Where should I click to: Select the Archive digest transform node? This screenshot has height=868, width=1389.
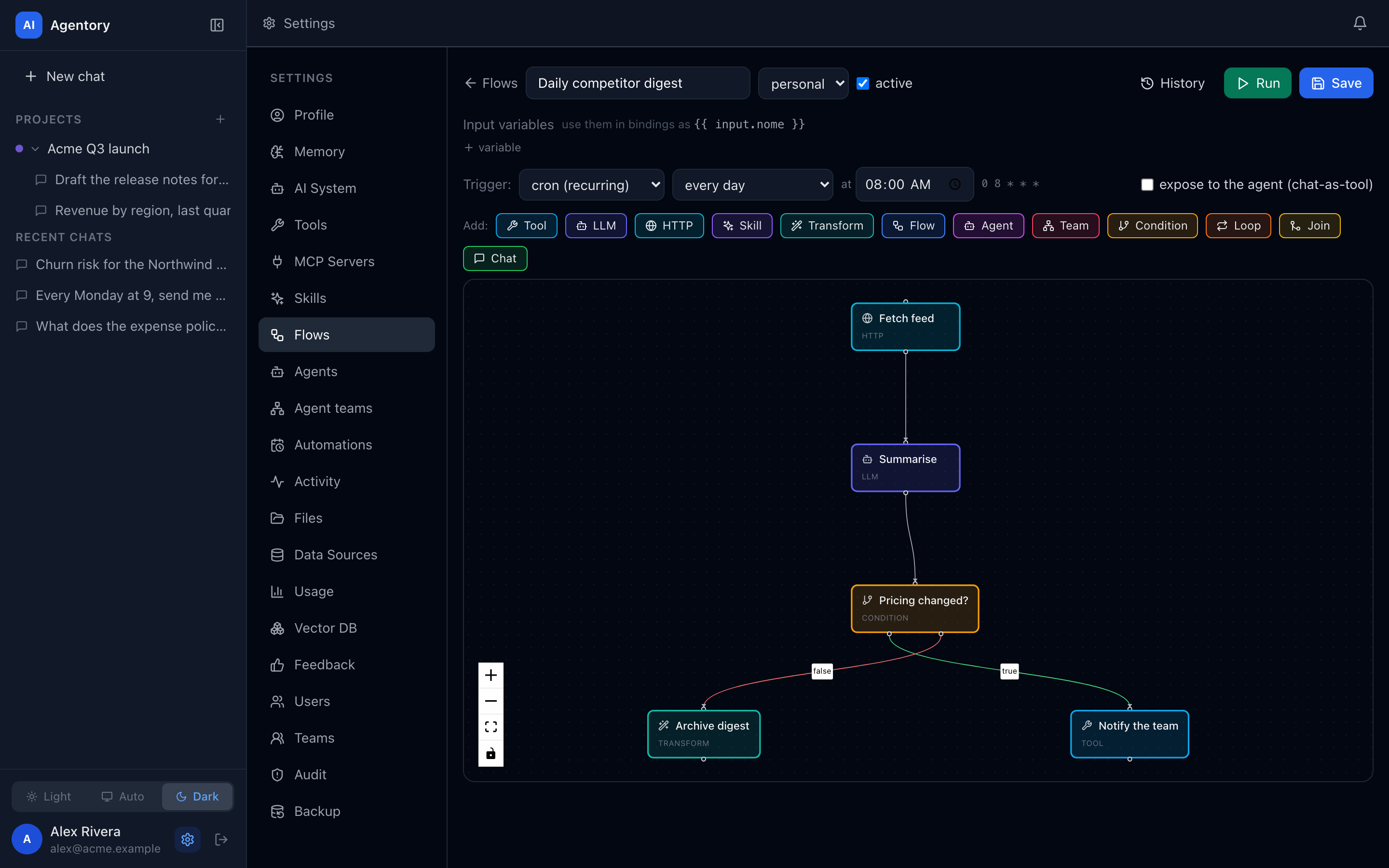pos(704,734)
